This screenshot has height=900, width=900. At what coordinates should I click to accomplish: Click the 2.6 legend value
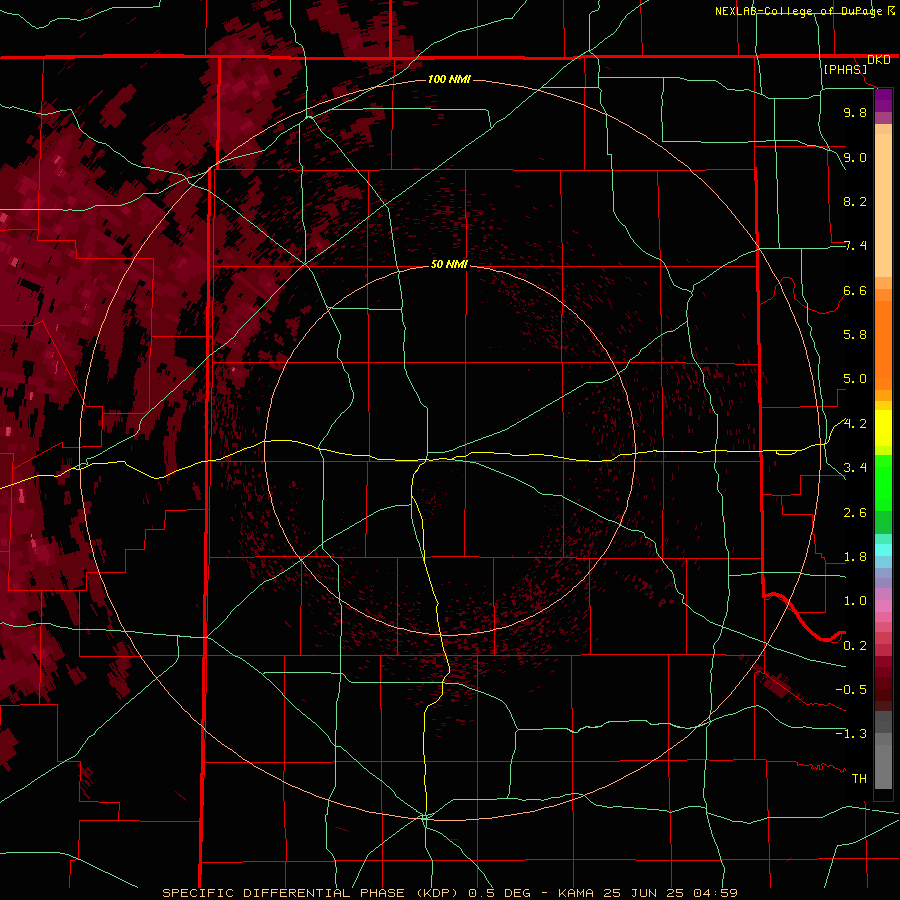855,513
